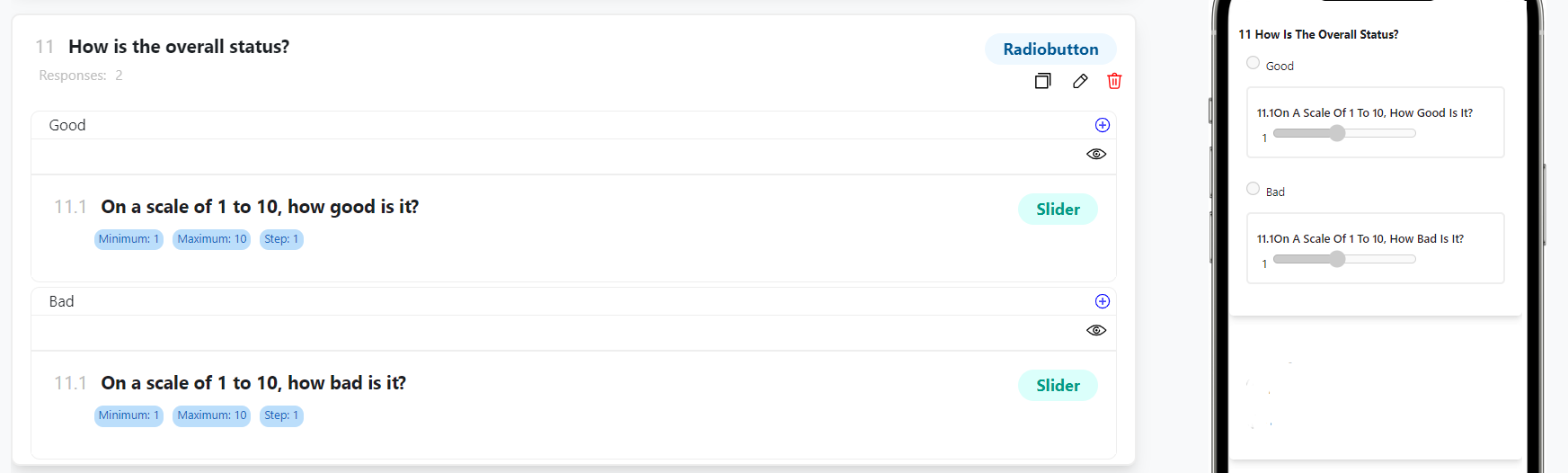Click the Slider badge for 'how bad is it?'
The width and height of the screenshot is (1568, 473).
(1058, 386)
